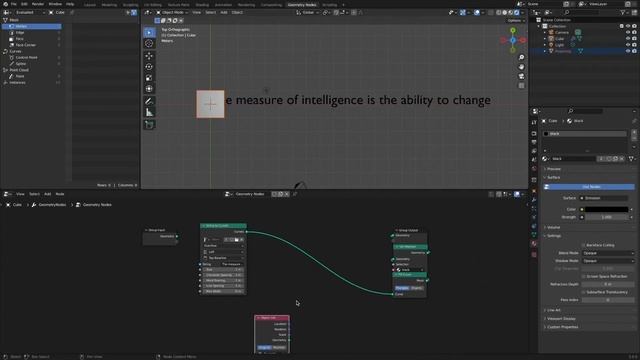Screen dimensions: 640x360
Task: Toggle the pin icon in node editor header
Action: (x=295, y=194)
